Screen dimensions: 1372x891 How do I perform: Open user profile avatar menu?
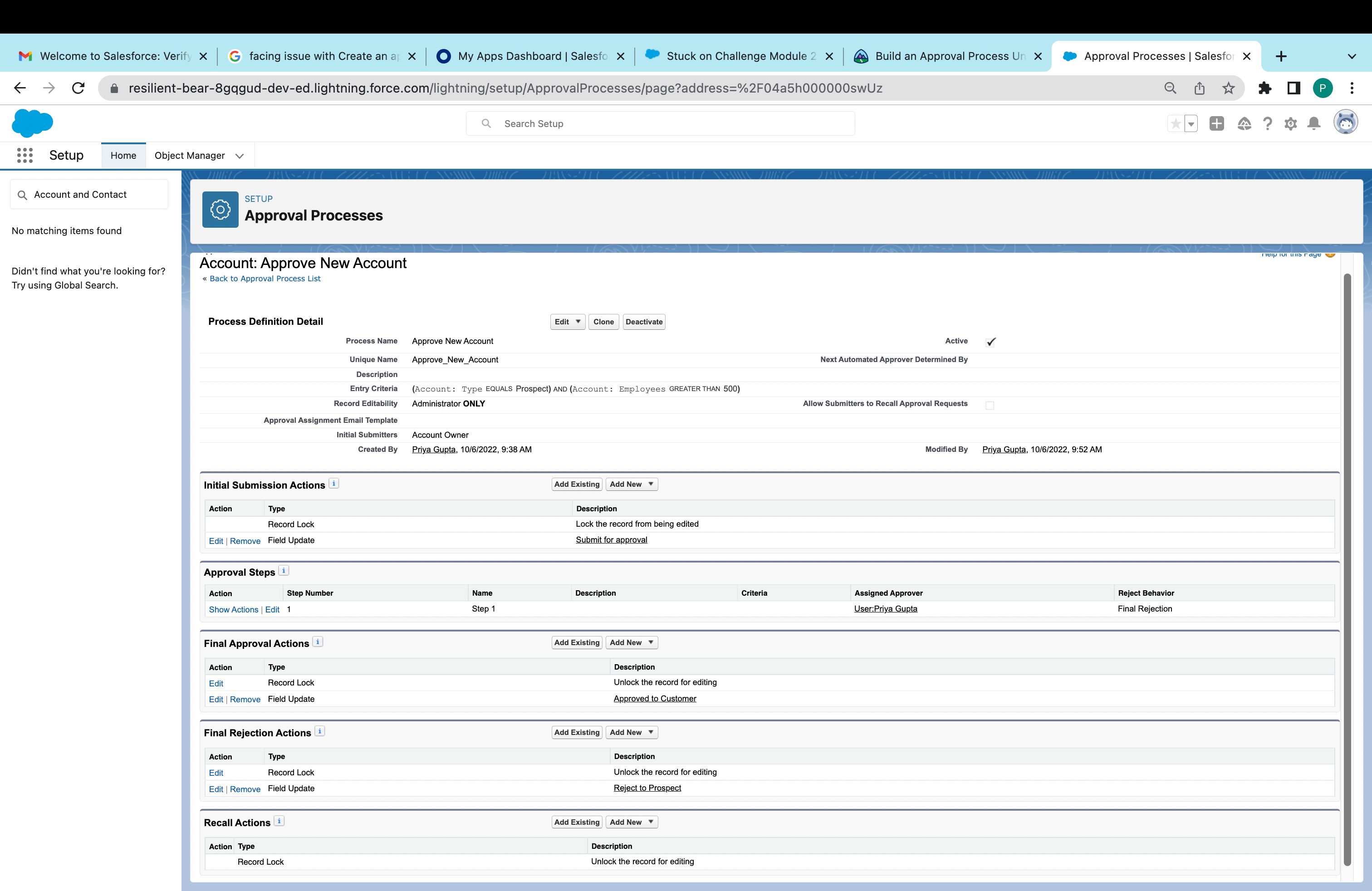coord(1346,123)
